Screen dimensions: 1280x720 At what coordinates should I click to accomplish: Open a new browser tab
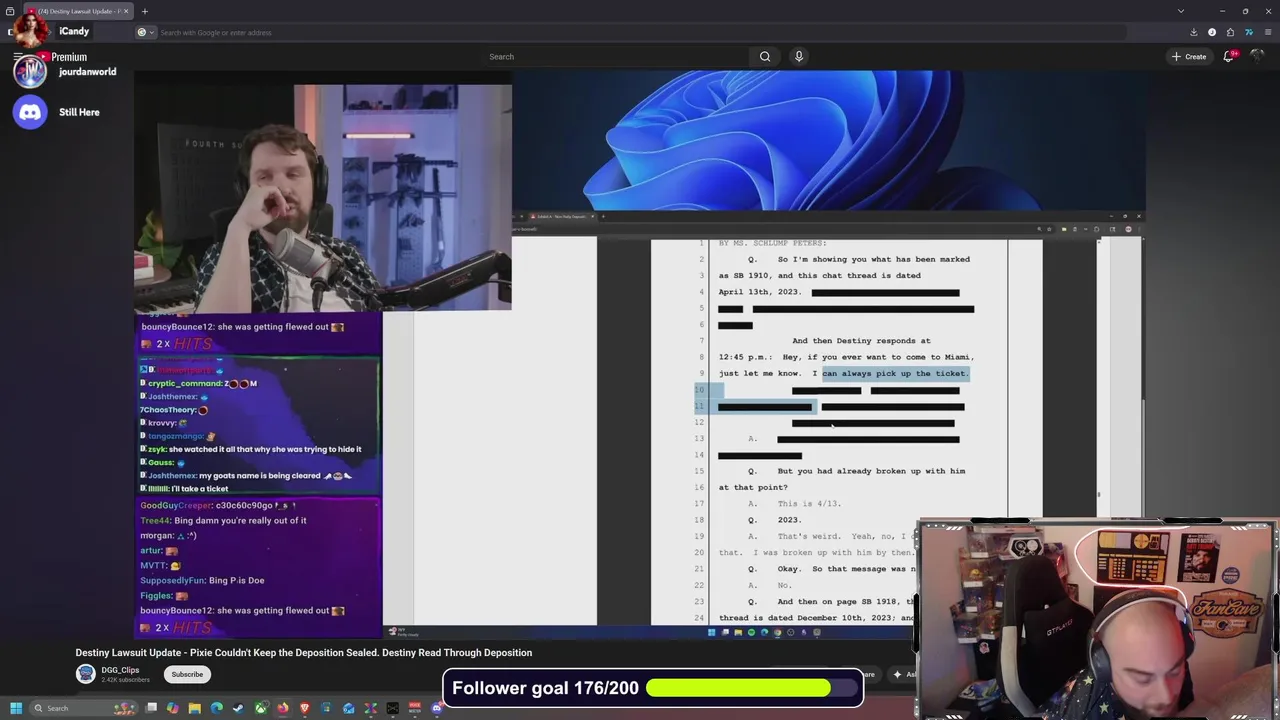(144, 11)
